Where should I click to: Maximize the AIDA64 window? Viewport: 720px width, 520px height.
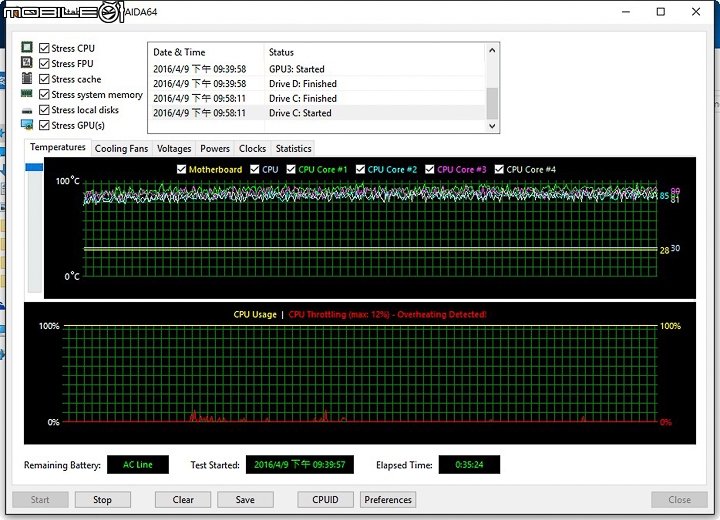pos(661,11)
